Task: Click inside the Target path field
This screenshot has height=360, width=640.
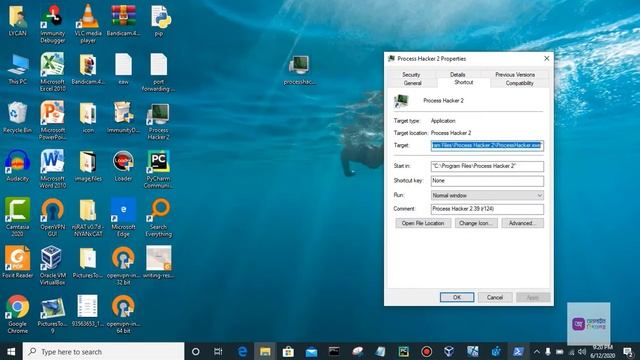Action: (487, 145)
